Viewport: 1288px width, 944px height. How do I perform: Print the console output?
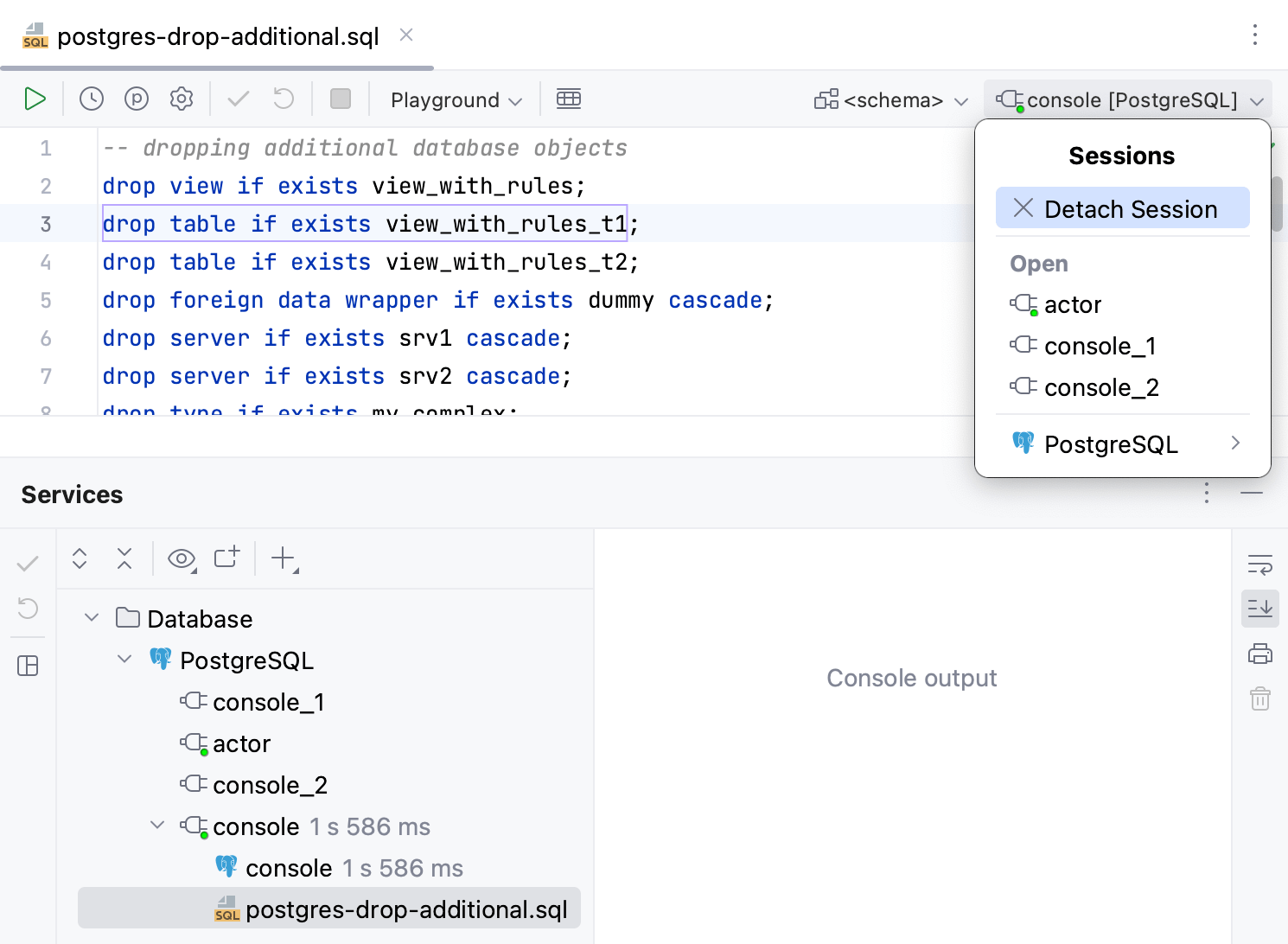[x=1260, y=654]
